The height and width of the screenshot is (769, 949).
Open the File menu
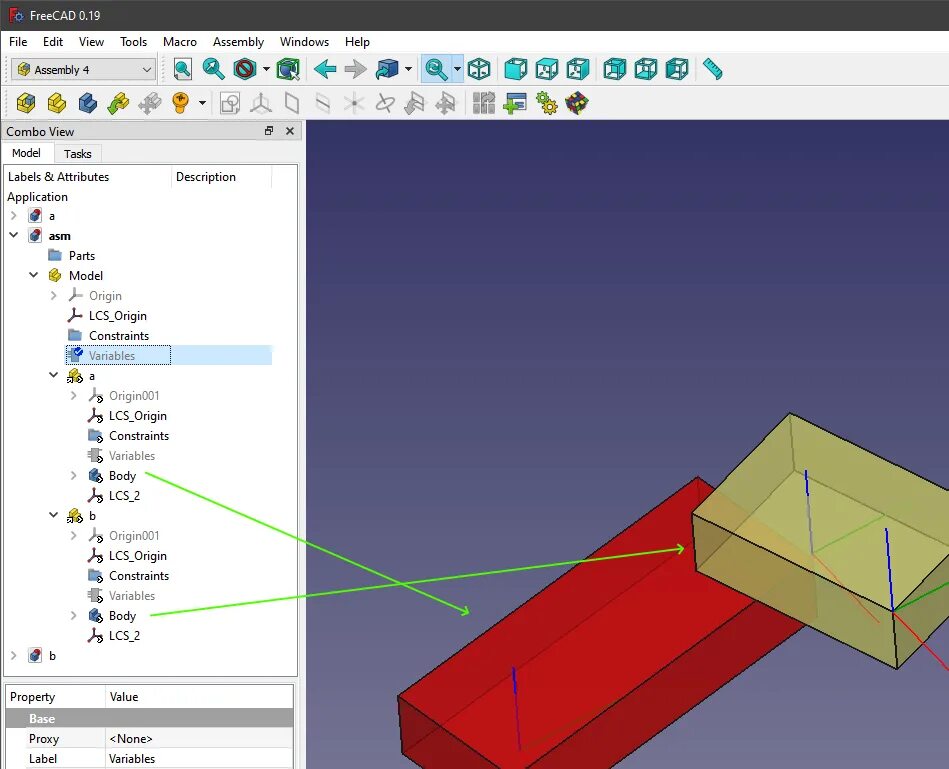click(x=18, y=42)
